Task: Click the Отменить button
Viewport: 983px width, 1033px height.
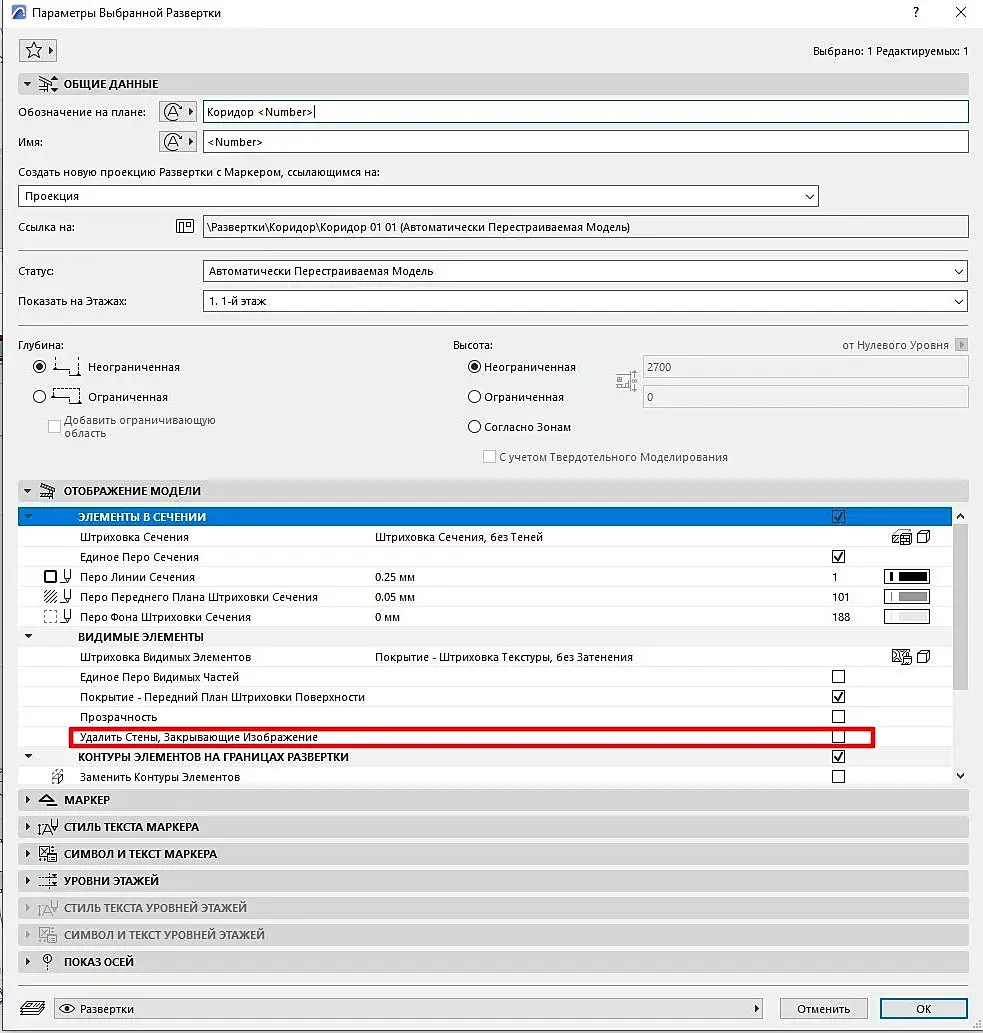Action: click(824, 1009)
